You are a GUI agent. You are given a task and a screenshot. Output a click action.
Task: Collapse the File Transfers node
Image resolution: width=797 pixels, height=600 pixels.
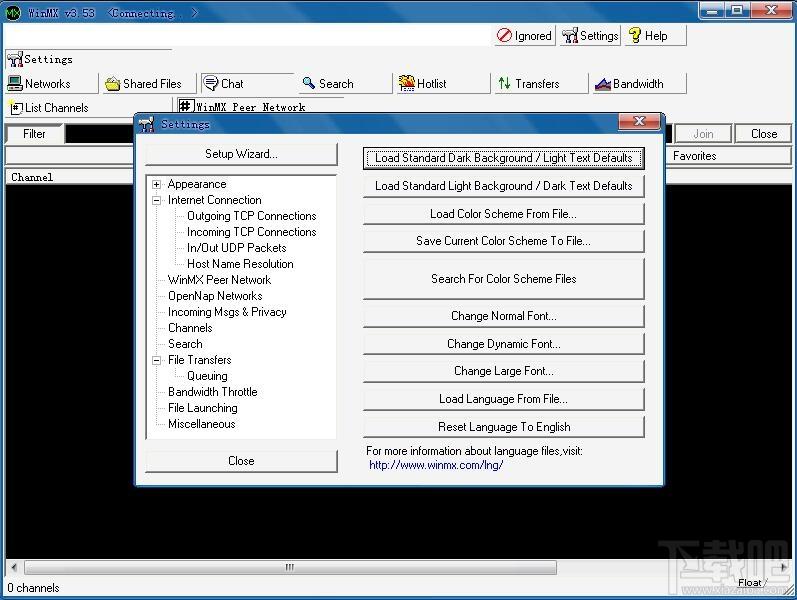pyautogui.click(x=157, y=360)
